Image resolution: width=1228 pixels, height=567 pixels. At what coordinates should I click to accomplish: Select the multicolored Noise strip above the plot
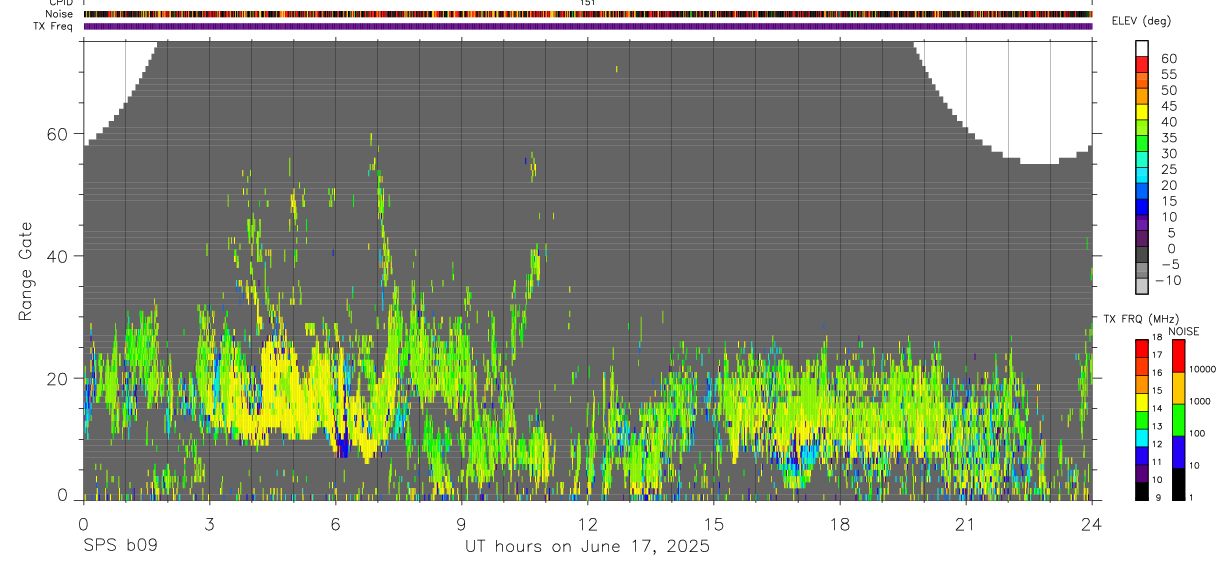point(588,14)
